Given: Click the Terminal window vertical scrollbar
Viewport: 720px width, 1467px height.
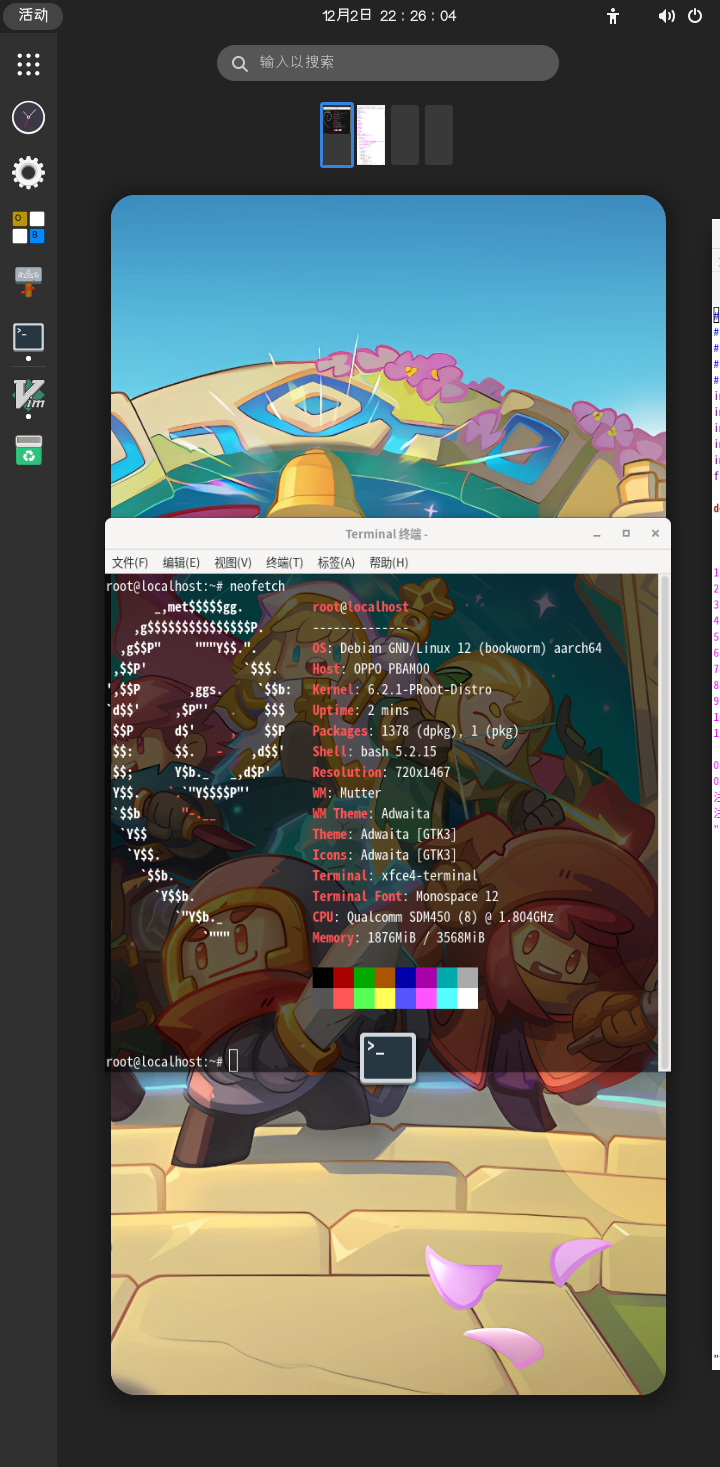Looking at the screenshot, I should (665, 822).
